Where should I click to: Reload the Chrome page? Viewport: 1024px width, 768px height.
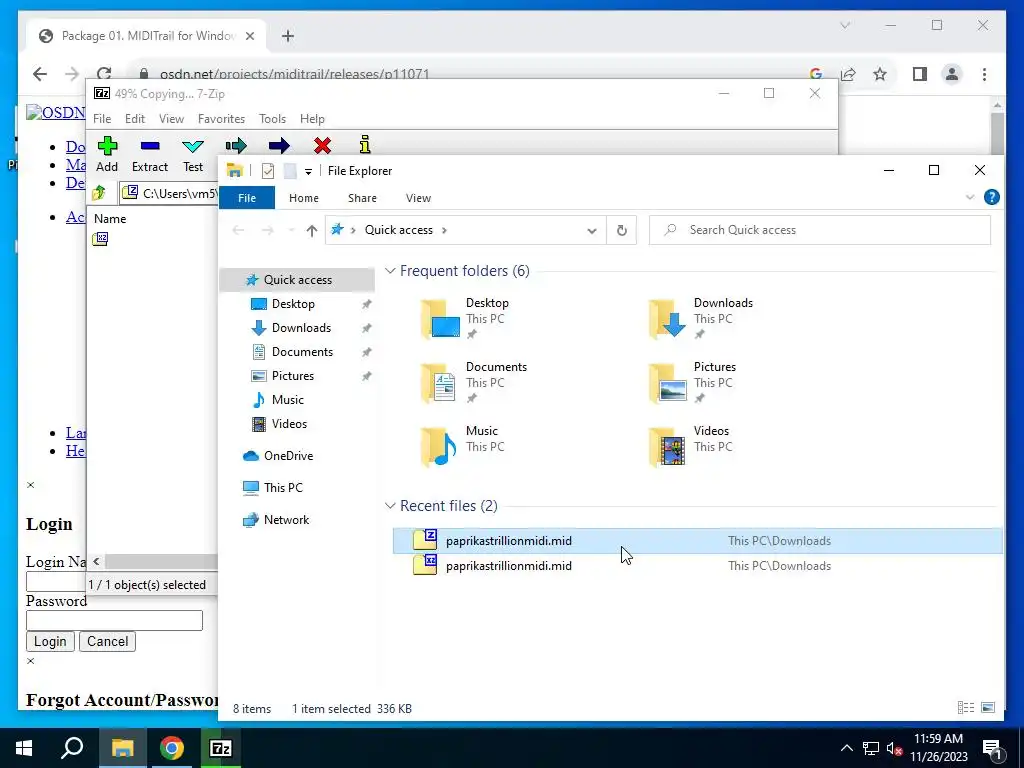coord(104,74)
